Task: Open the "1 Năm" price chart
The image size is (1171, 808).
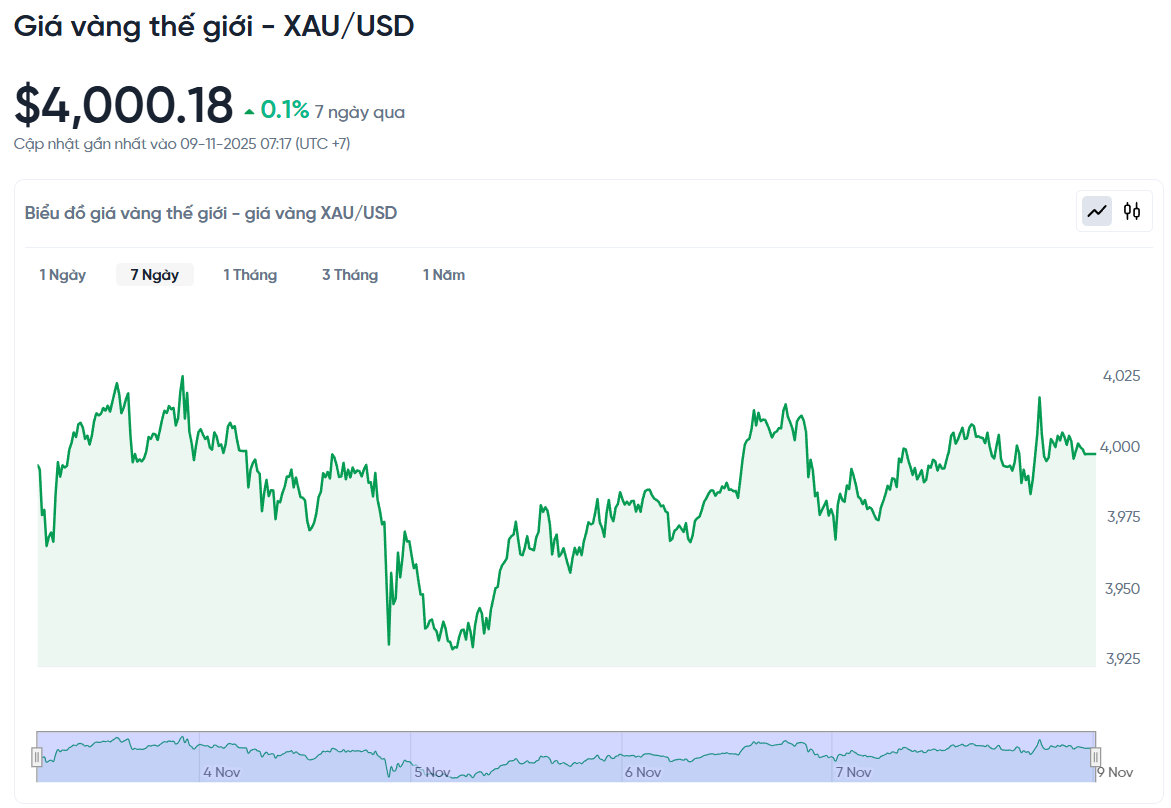Action: pyautogui.click(x=443, y=274)
